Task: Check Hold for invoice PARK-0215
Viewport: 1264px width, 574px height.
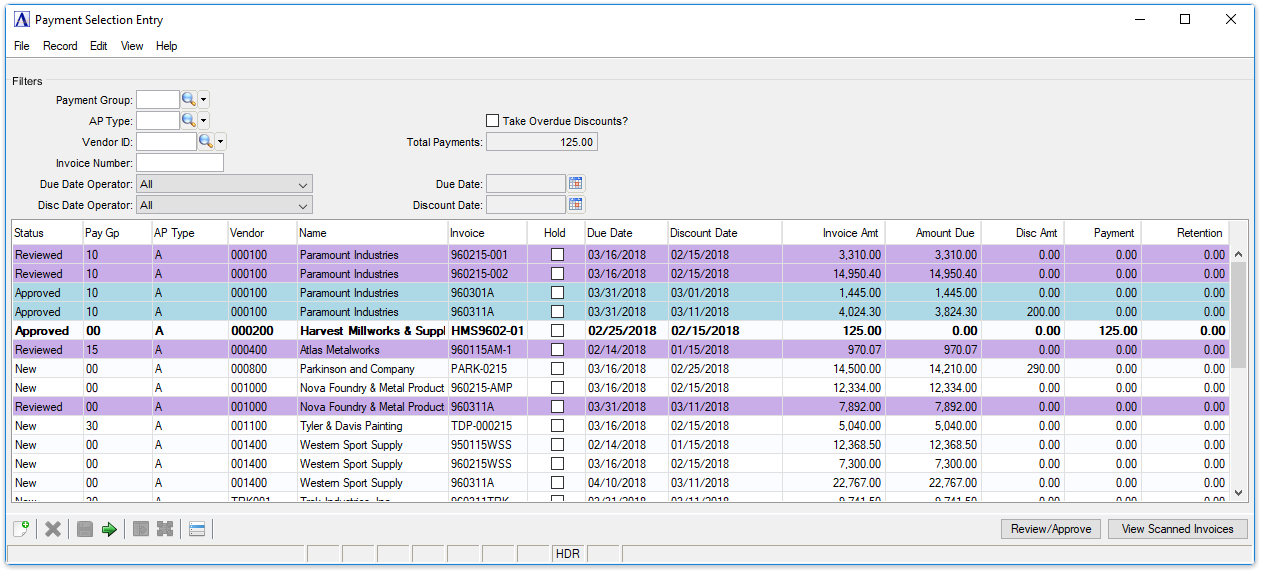Action: point(557,369)
